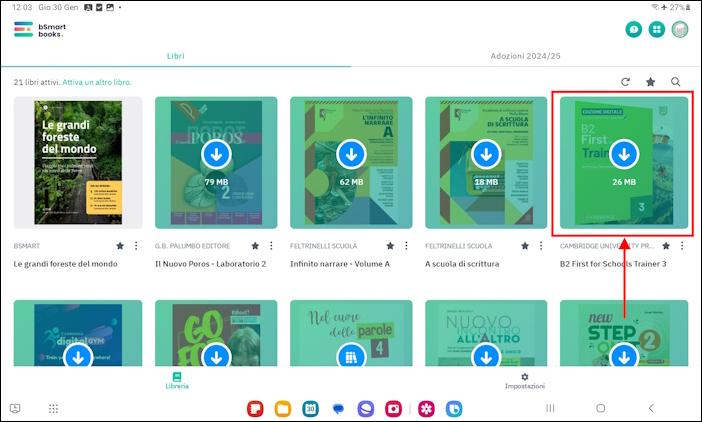Download Nuovo Incontro all'Altro book

[486, 356]
